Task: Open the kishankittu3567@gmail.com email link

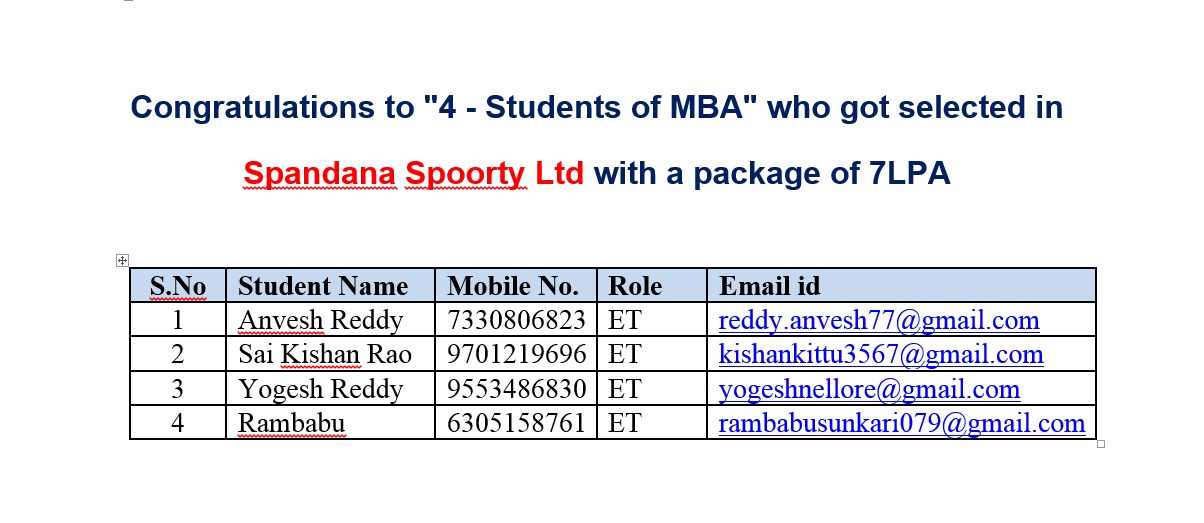Action: coord(881,354)
